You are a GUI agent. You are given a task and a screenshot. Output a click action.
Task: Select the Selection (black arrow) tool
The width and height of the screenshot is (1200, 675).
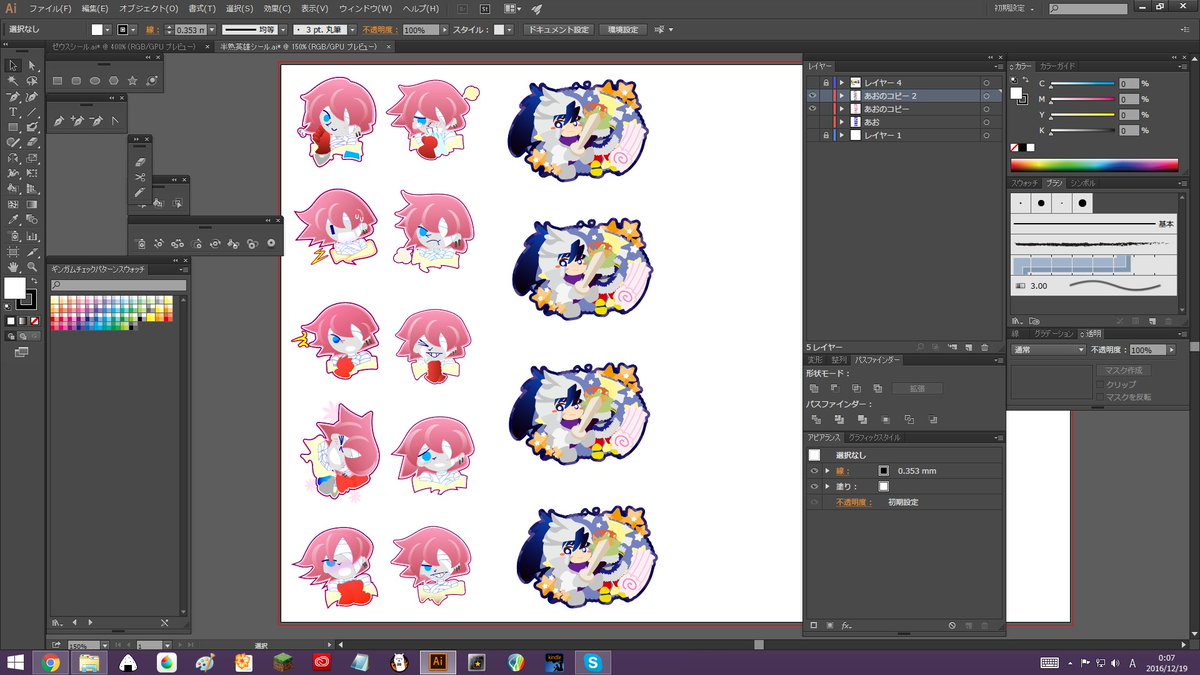coord(13,66)
